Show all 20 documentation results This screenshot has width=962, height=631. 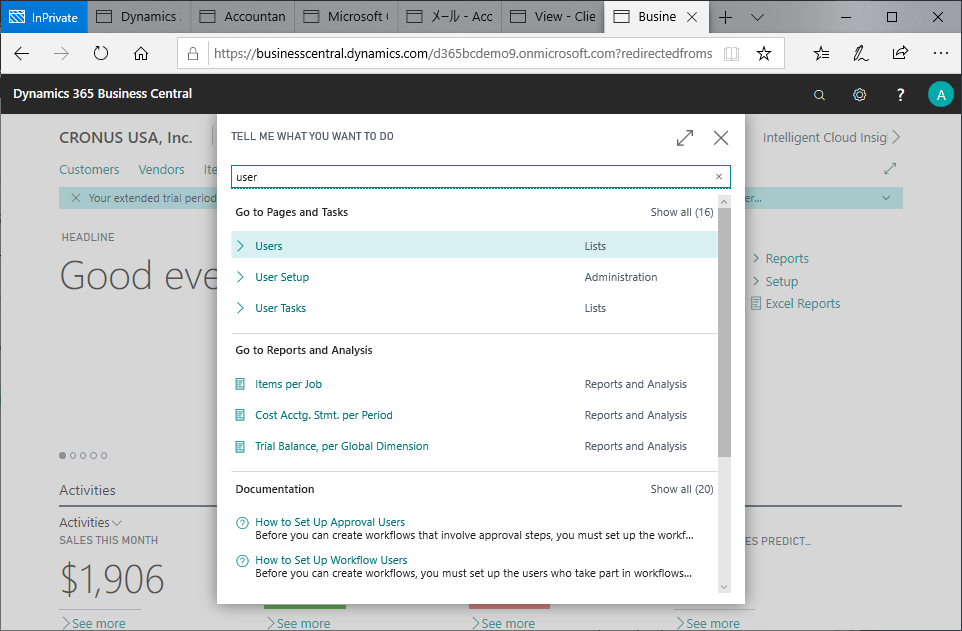click(682, 489)
